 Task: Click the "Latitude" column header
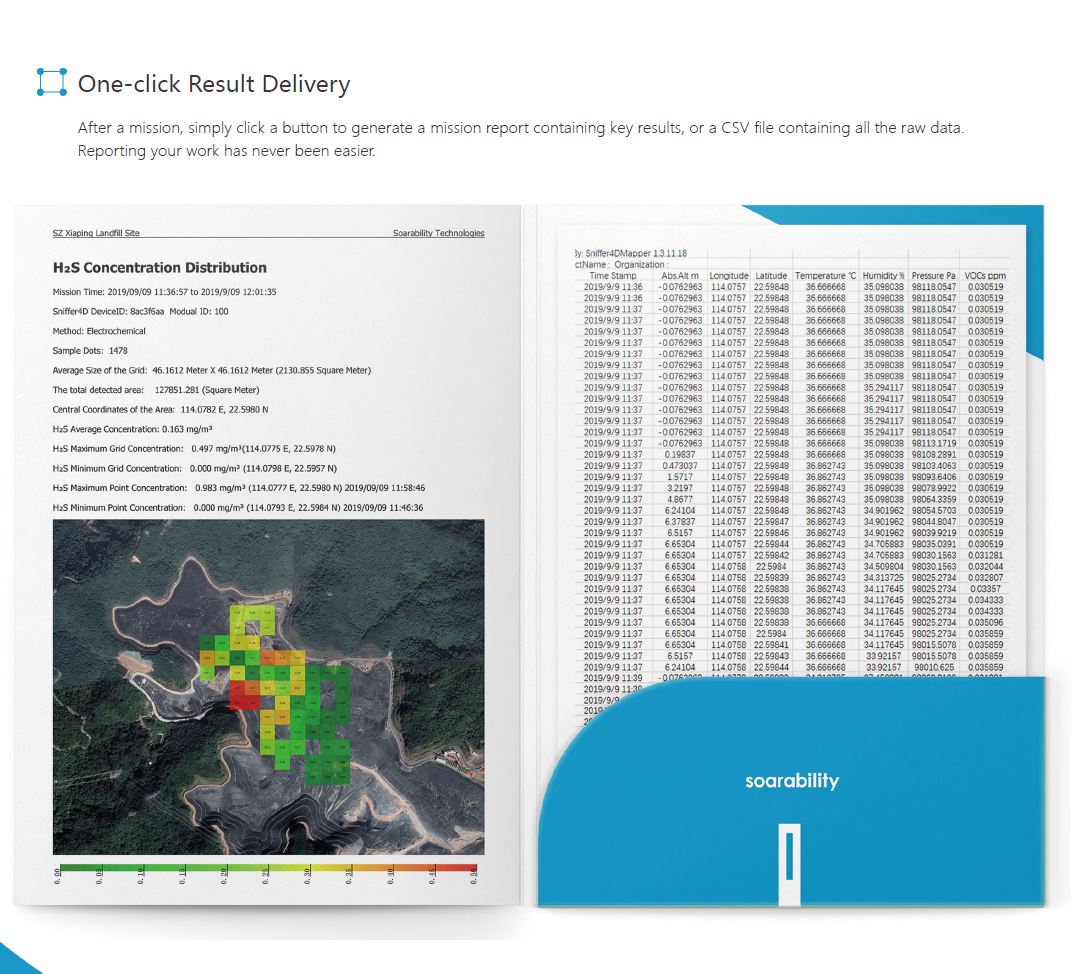pyautogui.click(x=771, y=276)
